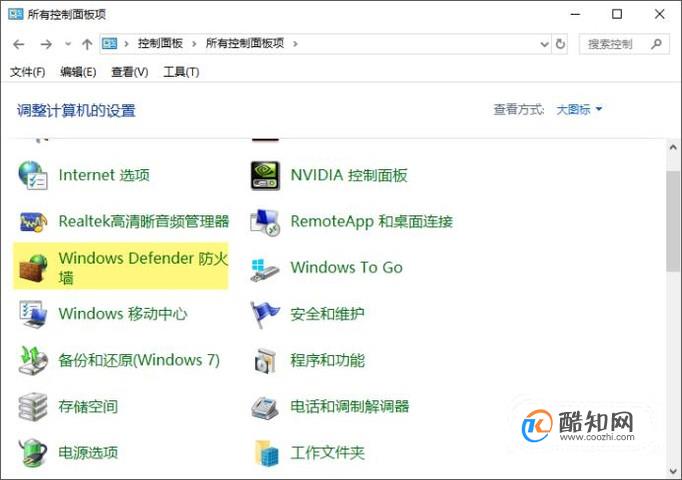
Task: Expand the chevron after 所有控制面板项 breadcrumb
Action: (295, 44)
